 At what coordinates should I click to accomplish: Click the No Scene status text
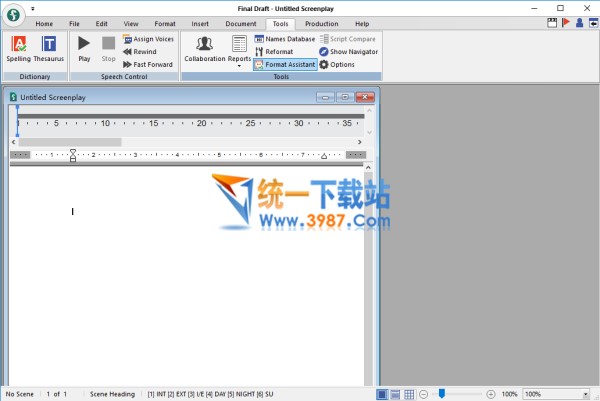coord(20,394)
